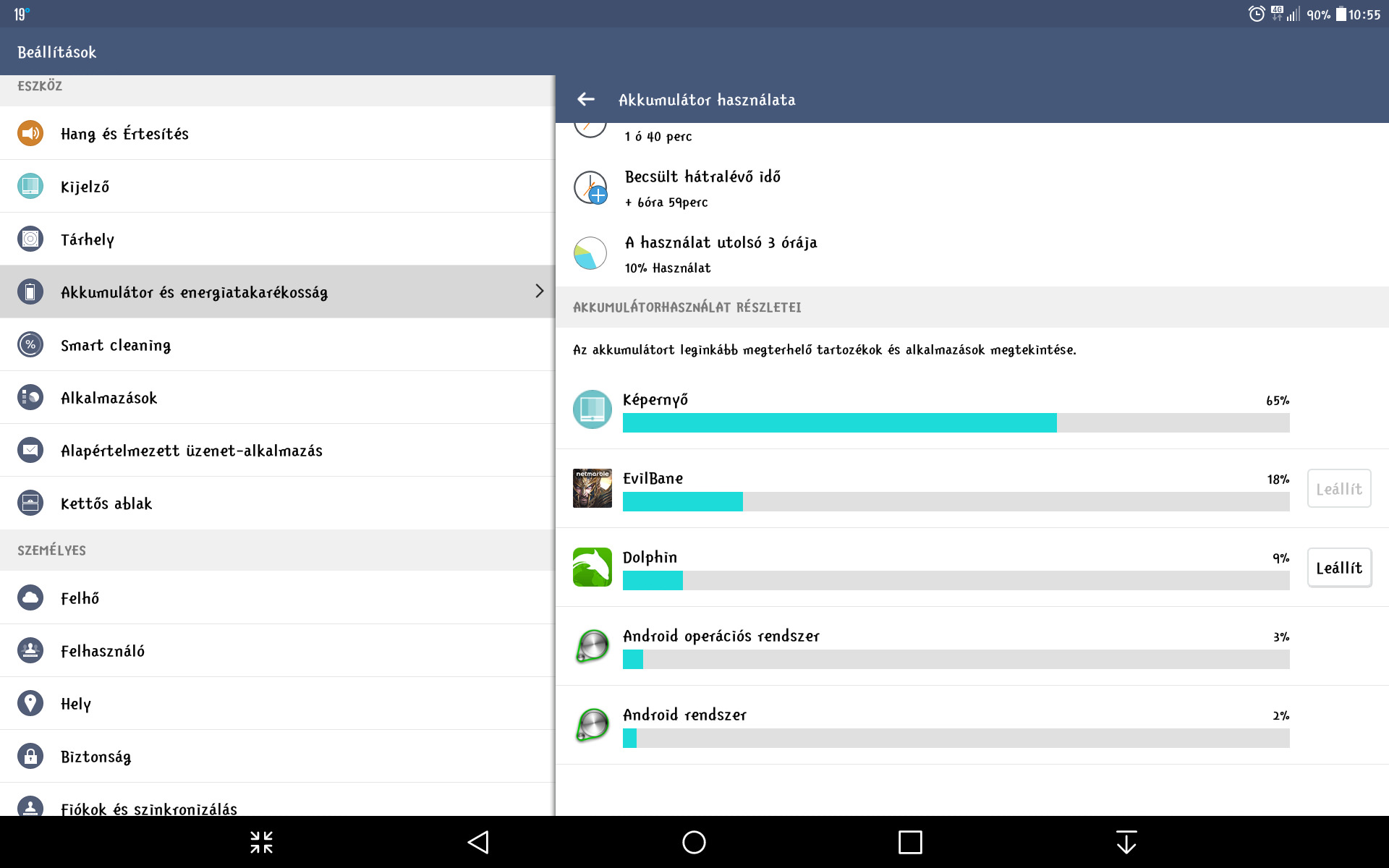This screenshot has width=1389, height=868.
Task: Tap the navigation bar shrink icon
Action: [x=261, y=842]
